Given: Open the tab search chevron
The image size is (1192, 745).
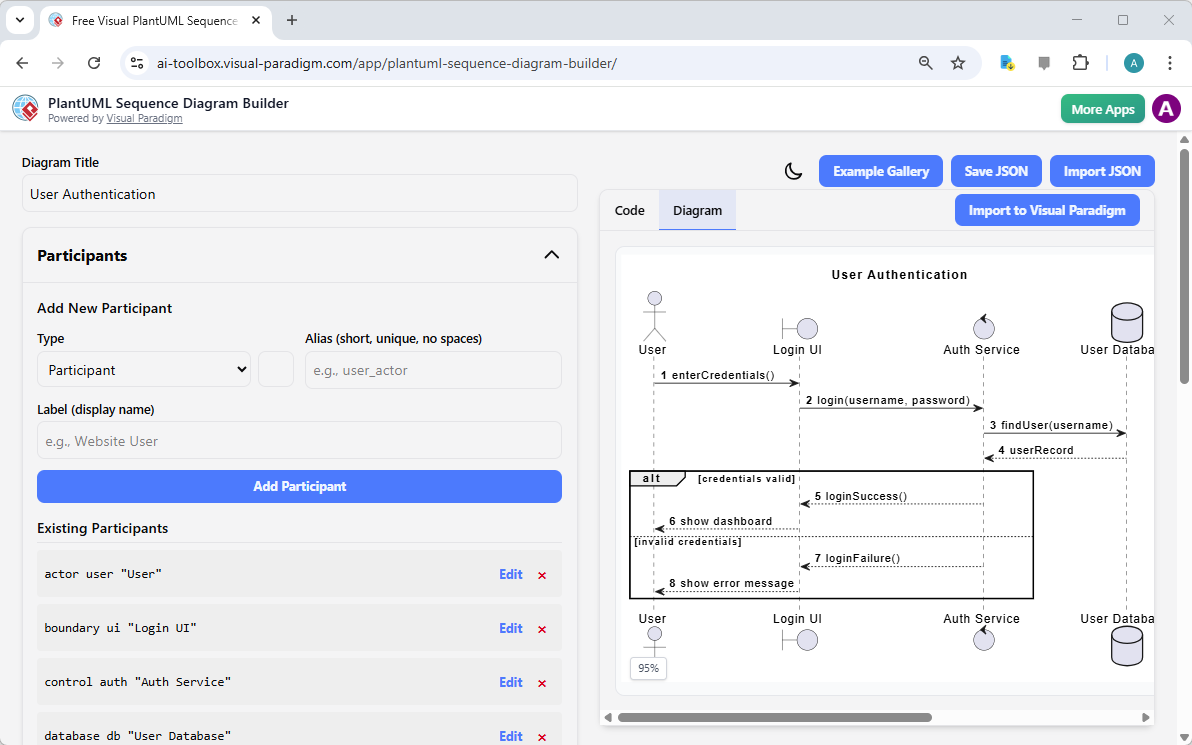Looking at the screenshot, I should (x=20, y=20).
